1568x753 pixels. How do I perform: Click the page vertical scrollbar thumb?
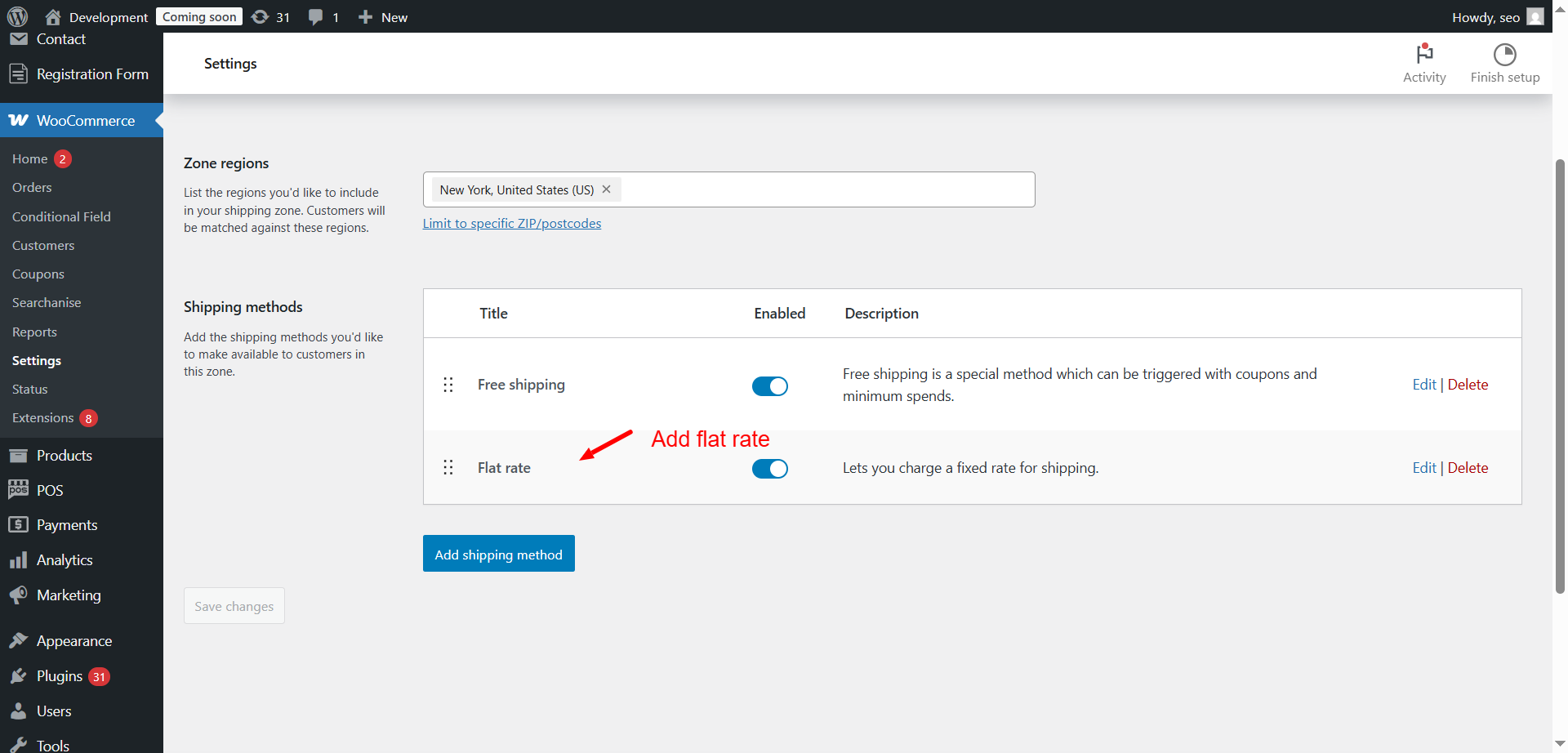(x=1560, y=376)
